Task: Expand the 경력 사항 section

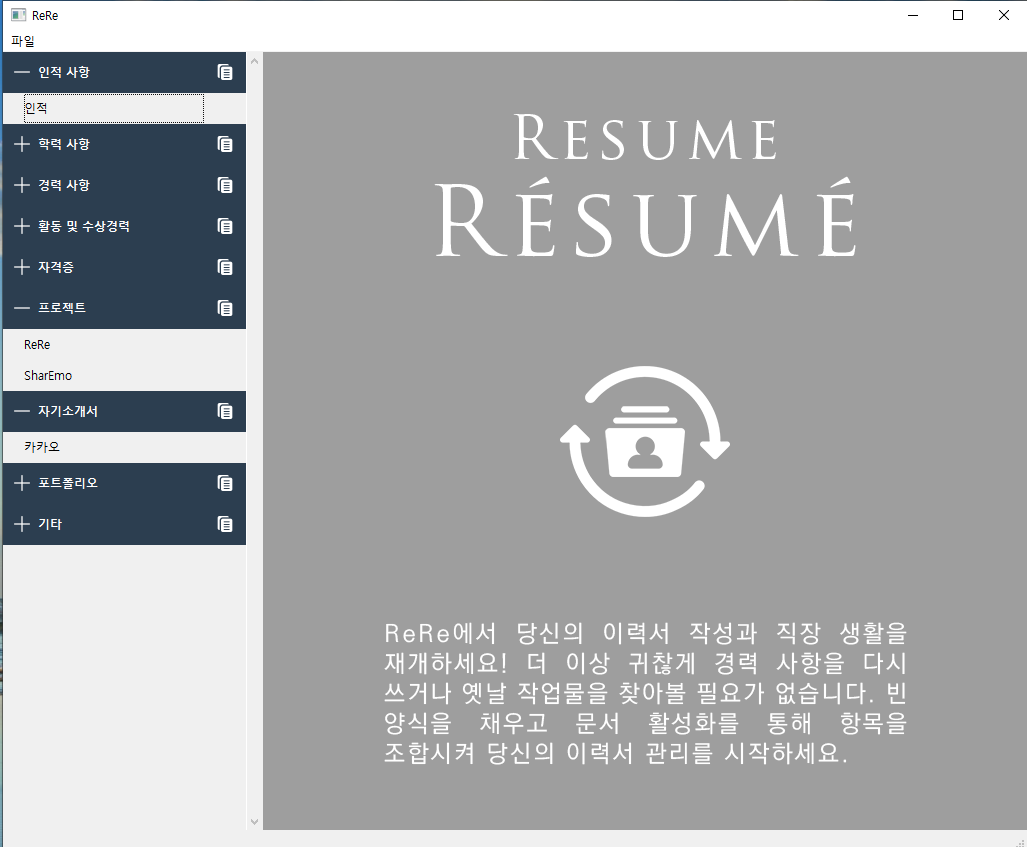Action: point(22,185)
